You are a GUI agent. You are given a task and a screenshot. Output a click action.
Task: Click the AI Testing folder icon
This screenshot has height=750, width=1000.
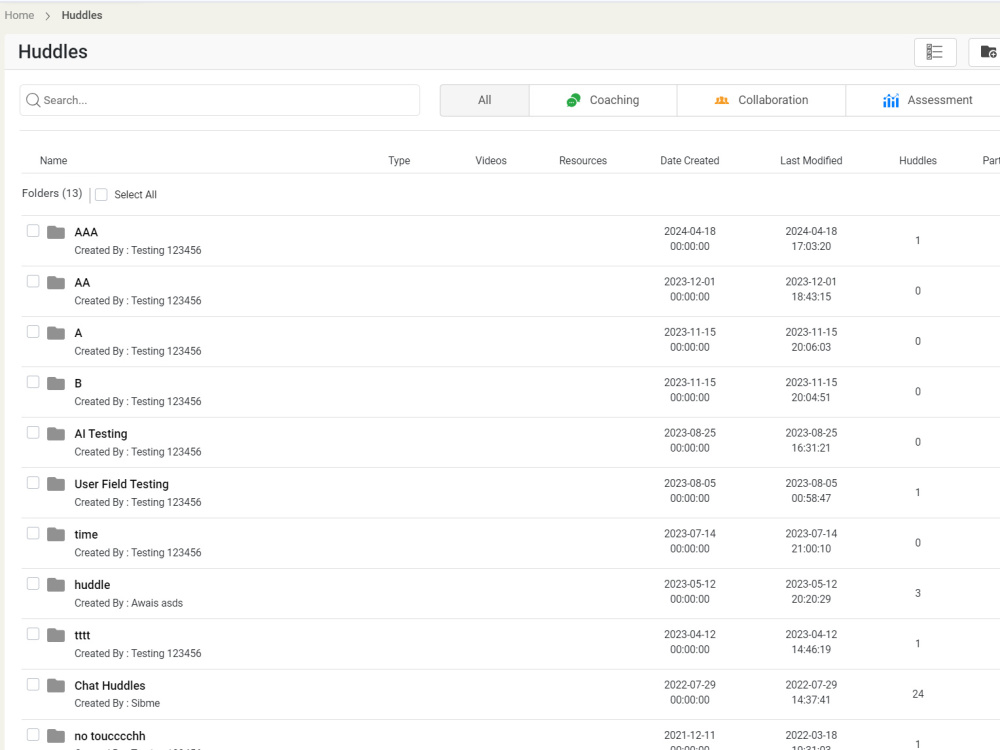(56, 434)
